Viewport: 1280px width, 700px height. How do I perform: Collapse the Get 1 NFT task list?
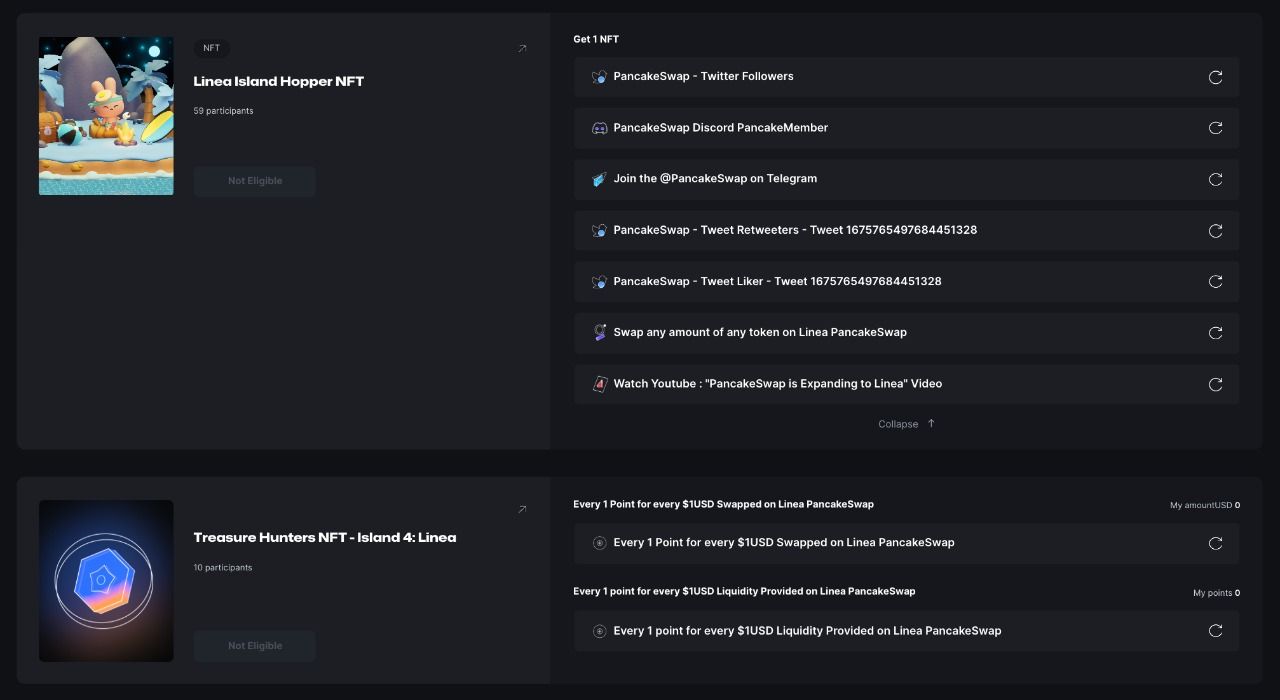(906, 424)
